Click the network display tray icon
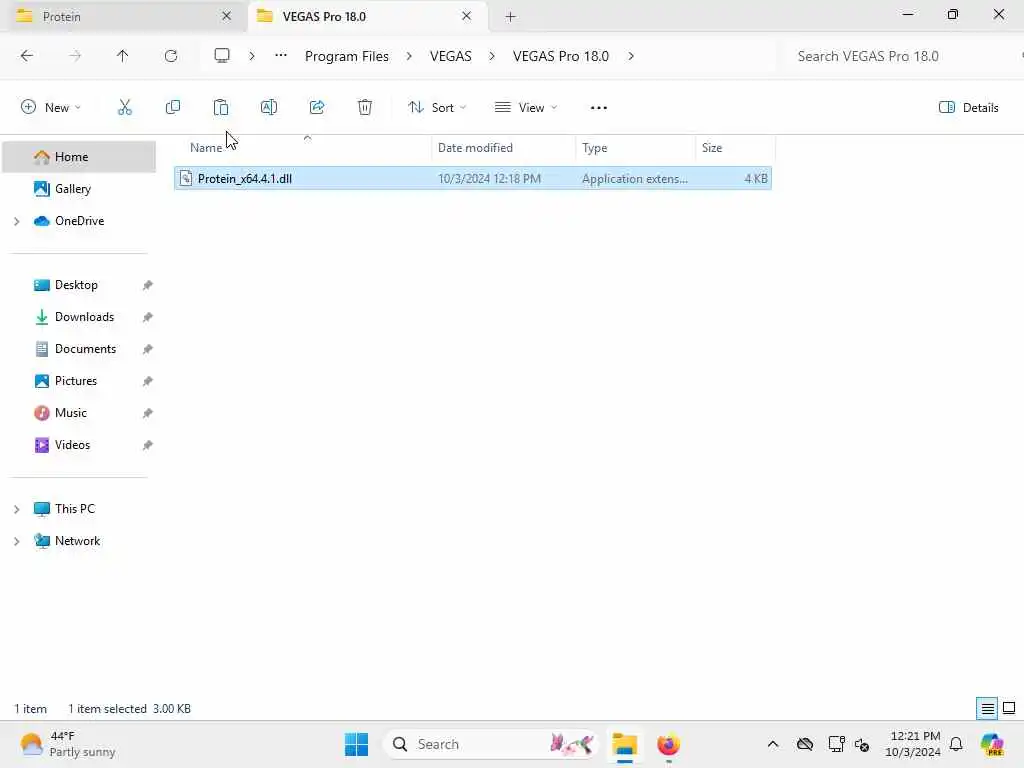Image resolution: width=1024 pixels, height=768 pixels. click(837, 744)
